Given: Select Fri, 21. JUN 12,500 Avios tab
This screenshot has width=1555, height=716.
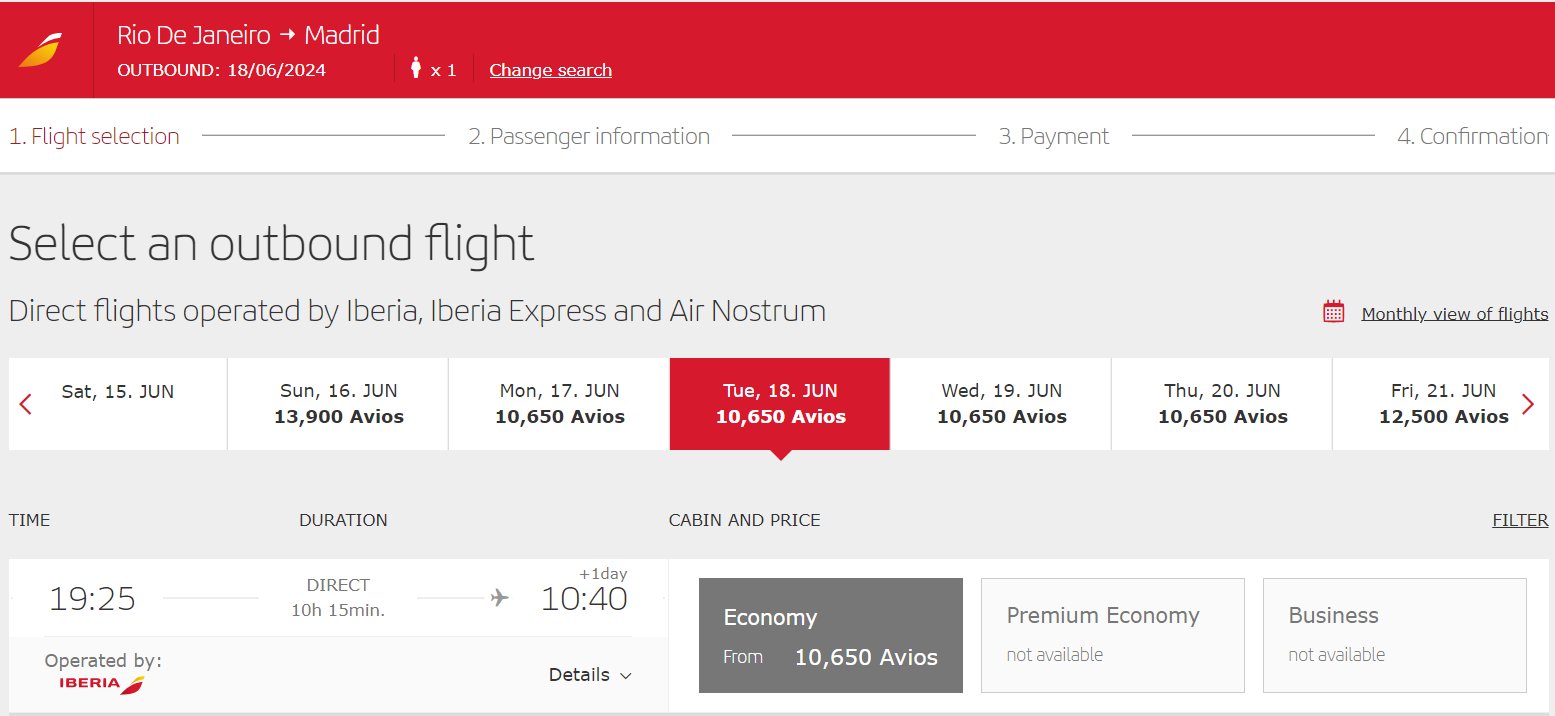Looking at the screenshot, I should coord(1443,404).
